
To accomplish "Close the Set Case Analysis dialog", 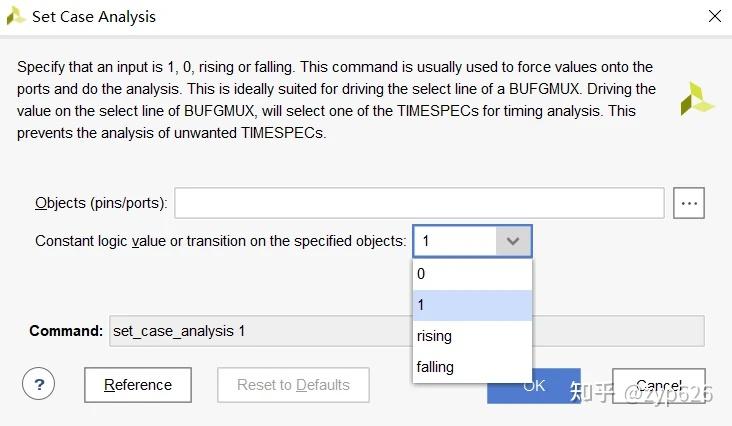I will click(714, 16).
